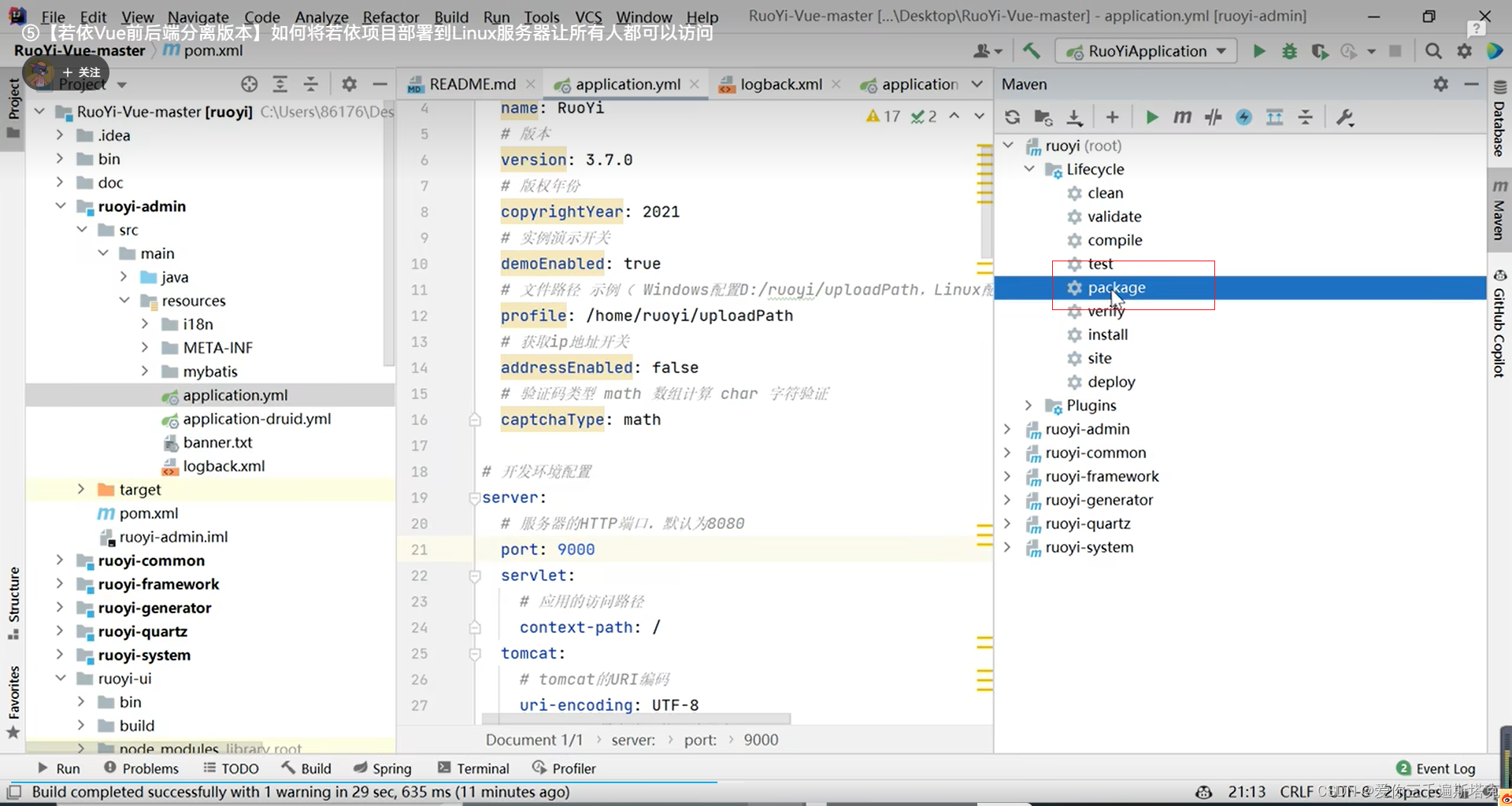Switch to README.md editor tab
Screen dimensions: 1512x806
click(x=471, y=84)
